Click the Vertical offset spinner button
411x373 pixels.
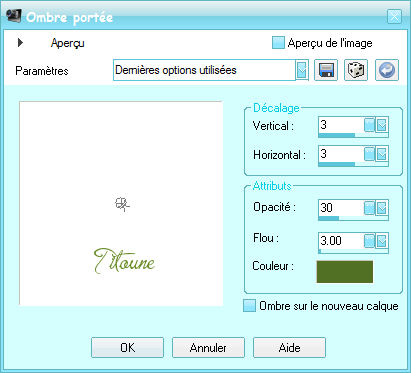(x=369, y=125)
